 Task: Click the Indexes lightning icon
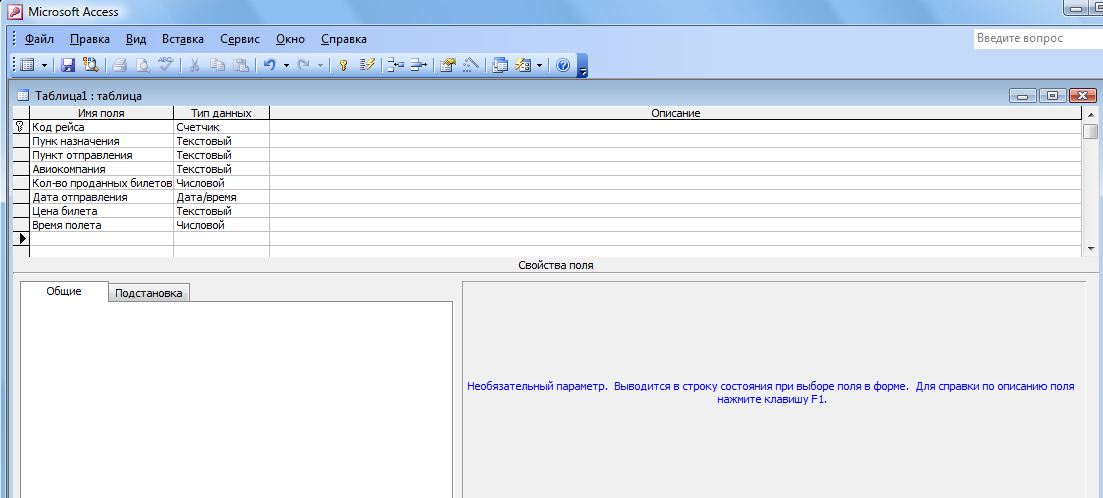tap(366, 65)
